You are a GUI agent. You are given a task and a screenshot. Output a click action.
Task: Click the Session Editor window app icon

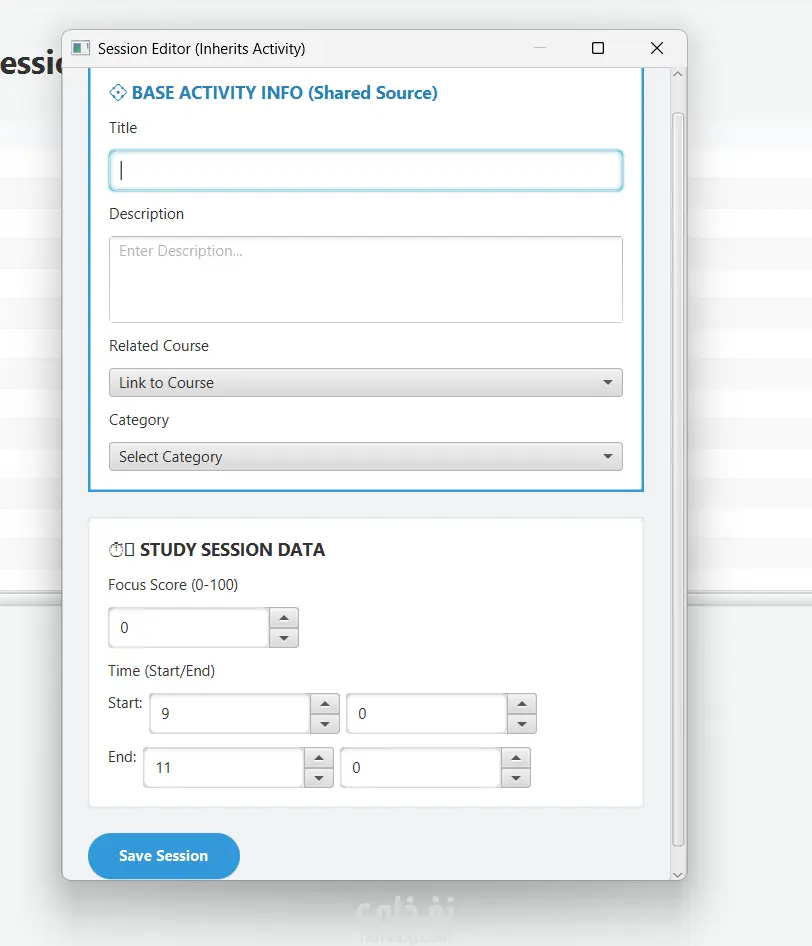click(81, 48)
